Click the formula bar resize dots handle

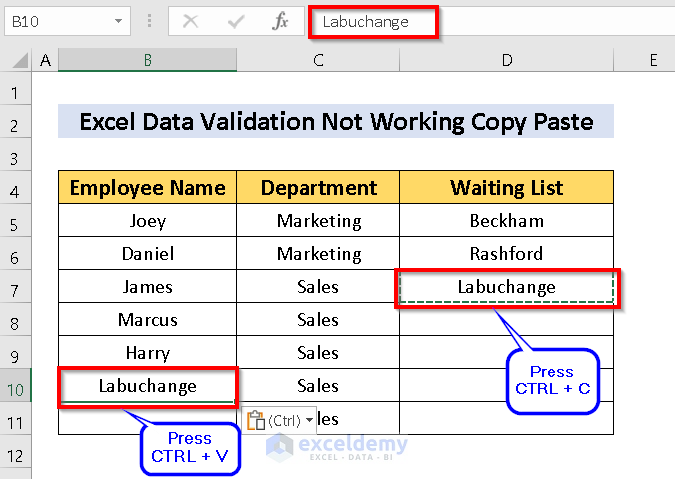tap(149, 21)
